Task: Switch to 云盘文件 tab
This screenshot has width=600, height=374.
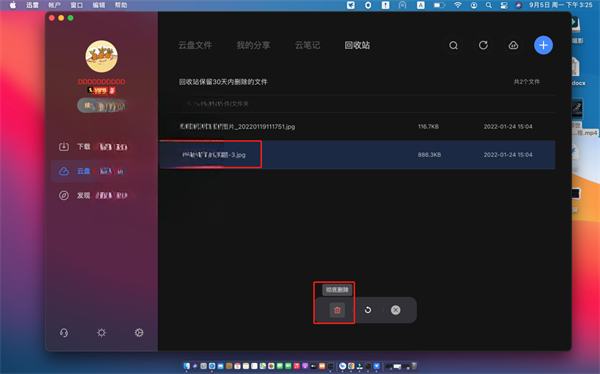Action: (195, 45)
